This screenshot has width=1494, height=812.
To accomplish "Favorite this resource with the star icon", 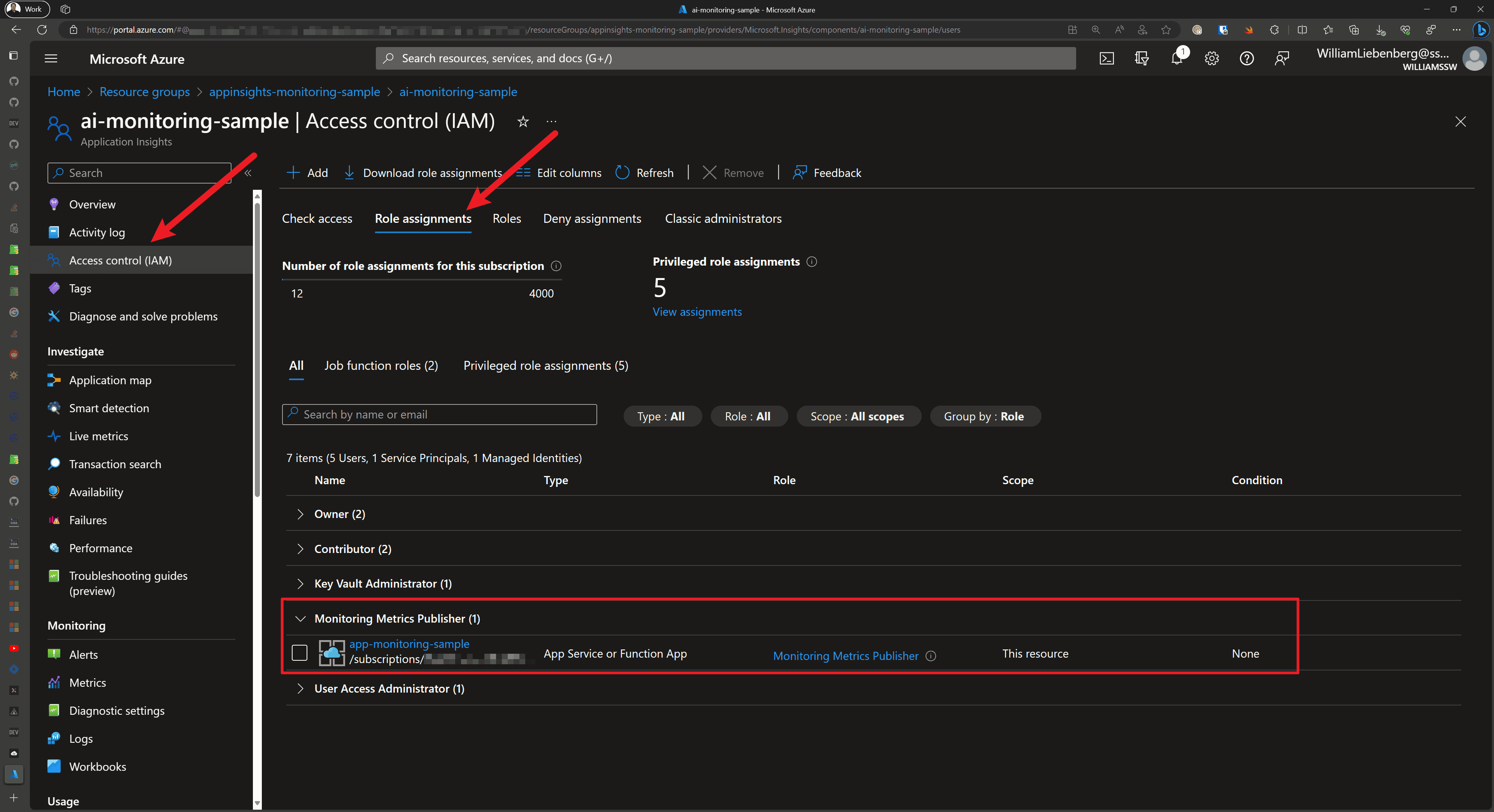I will (x=523, y=122).
